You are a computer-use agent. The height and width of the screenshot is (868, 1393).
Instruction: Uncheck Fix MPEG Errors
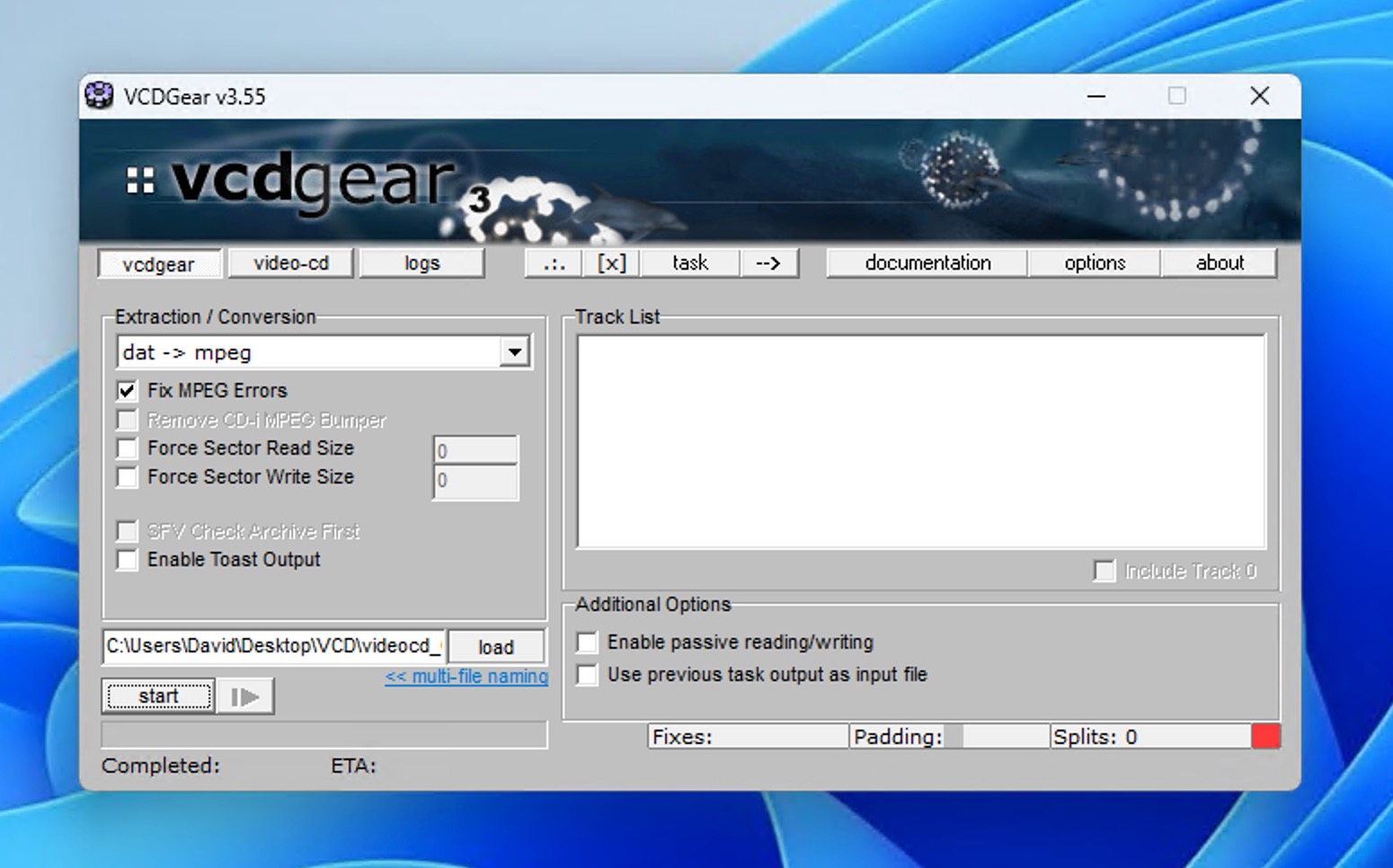[127, 391]
